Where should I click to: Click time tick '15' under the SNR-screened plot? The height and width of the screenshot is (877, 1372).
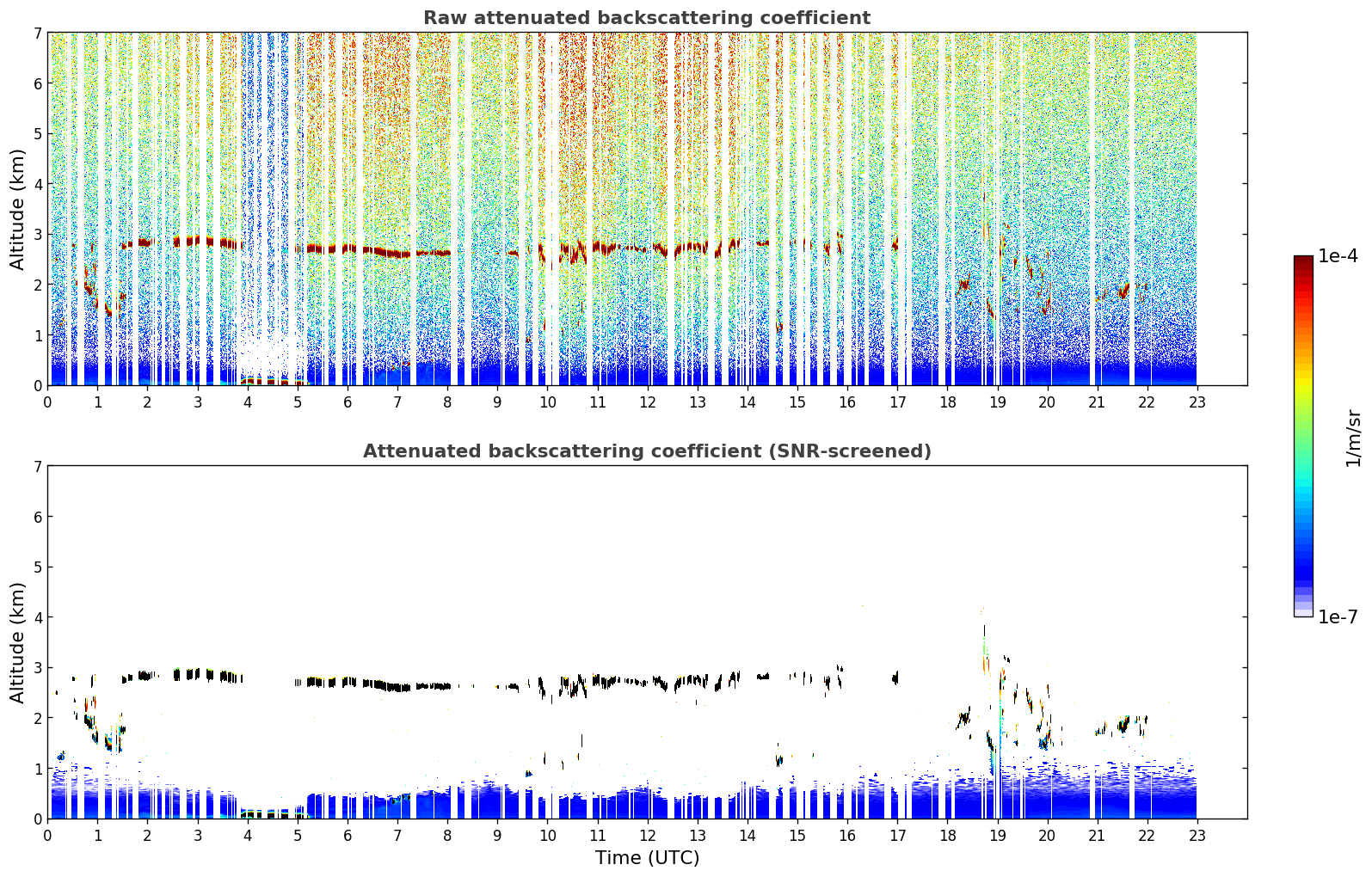coord(797,836)
